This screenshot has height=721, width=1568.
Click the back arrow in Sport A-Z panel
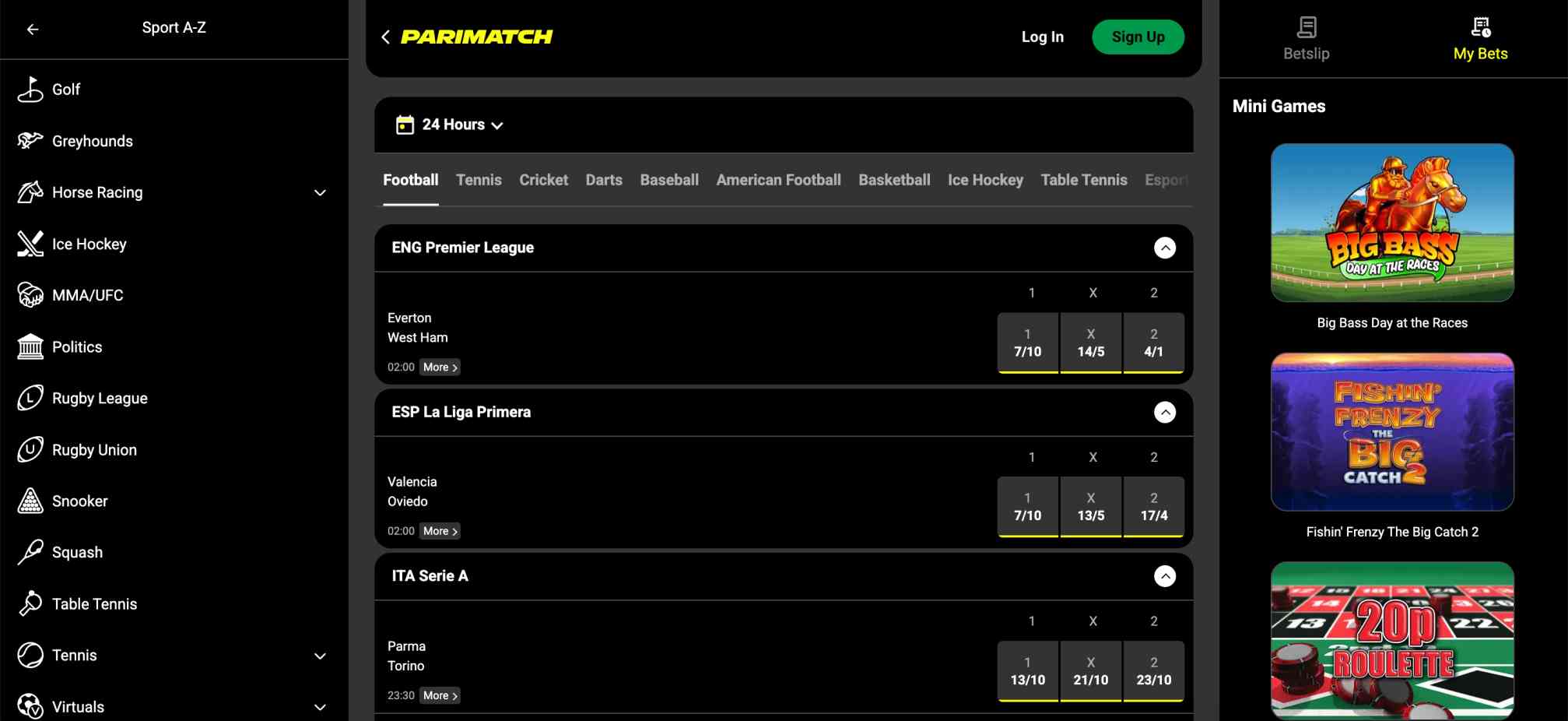tap(32, 29)
